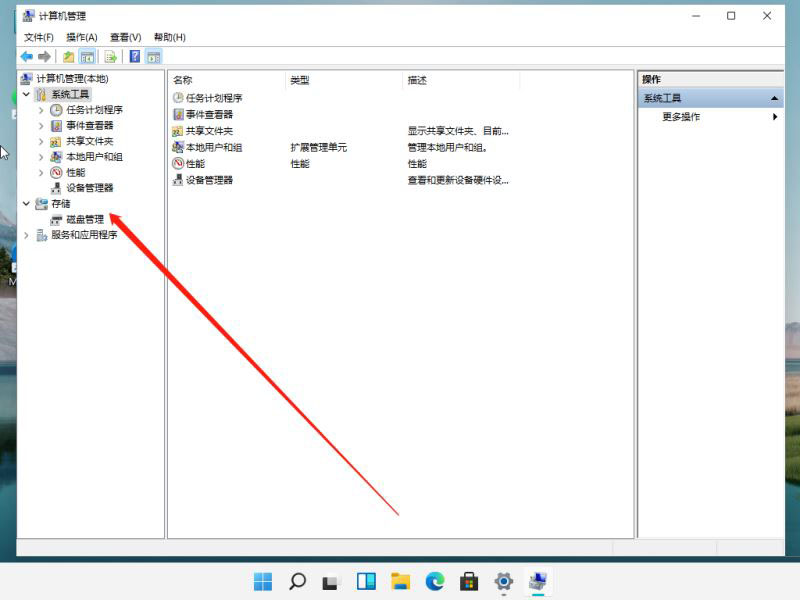Toggle the console tree visibility toolbar icon
The image size is (800, 600).
[x=85, y=56]
